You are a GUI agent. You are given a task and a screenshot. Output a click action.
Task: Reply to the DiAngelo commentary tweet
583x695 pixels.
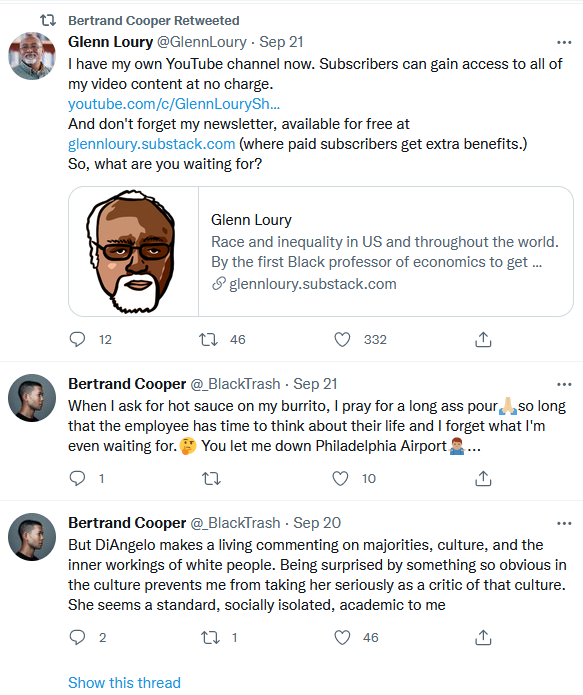[x=78, y=637]
